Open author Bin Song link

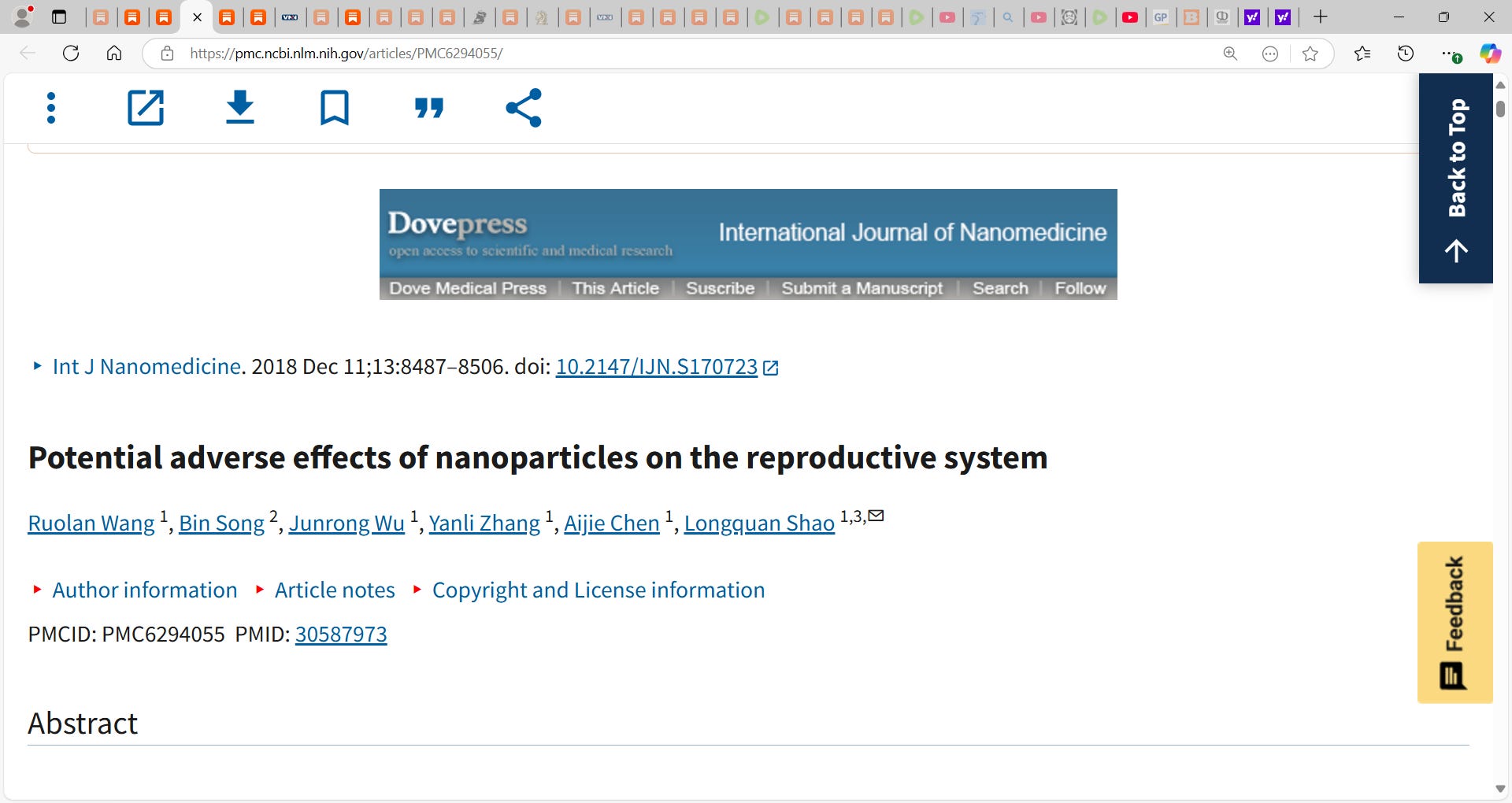(x=221, y=523)
